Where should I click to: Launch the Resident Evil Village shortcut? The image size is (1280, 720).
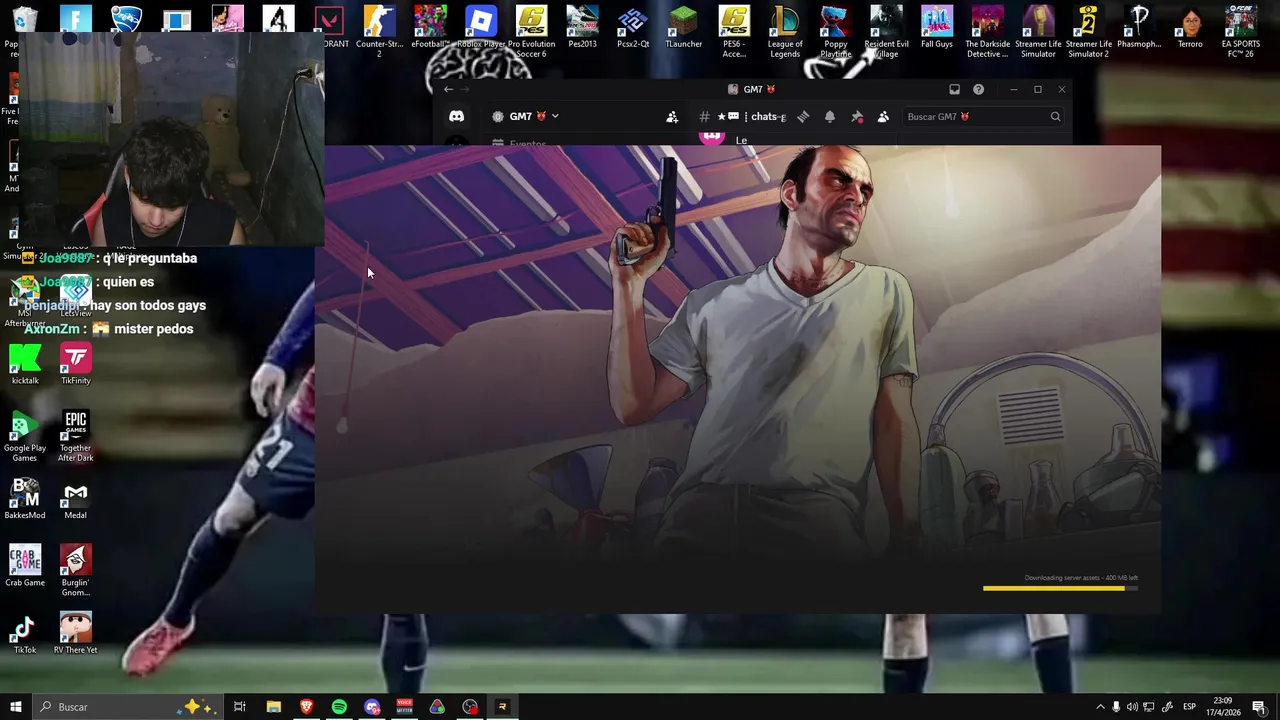(x=886, y=30)
